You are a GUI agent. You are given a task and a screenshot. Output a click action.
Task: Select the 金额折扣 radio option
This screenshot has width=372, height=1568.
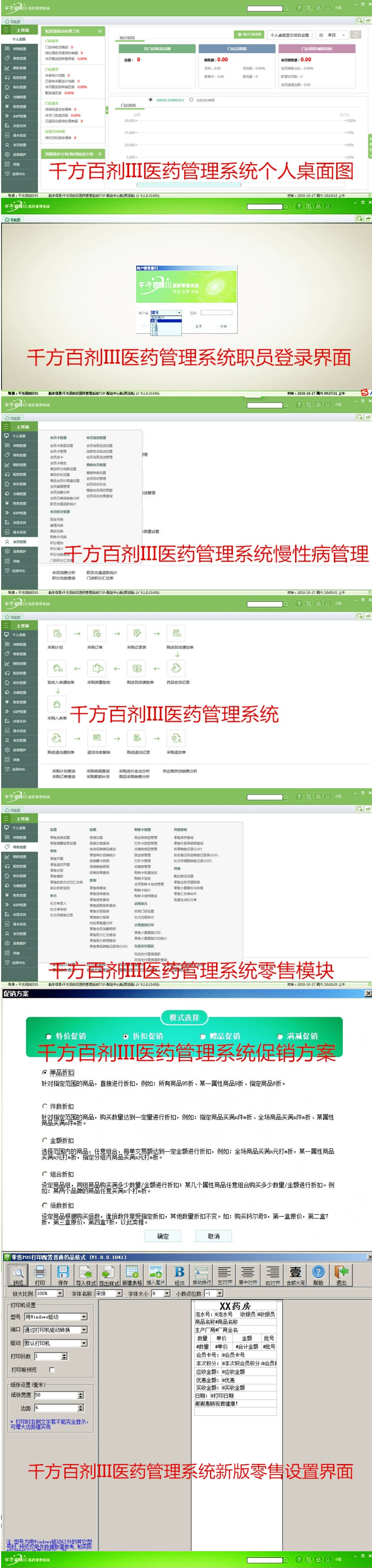pyautogui.click(x=45, y=1141)
